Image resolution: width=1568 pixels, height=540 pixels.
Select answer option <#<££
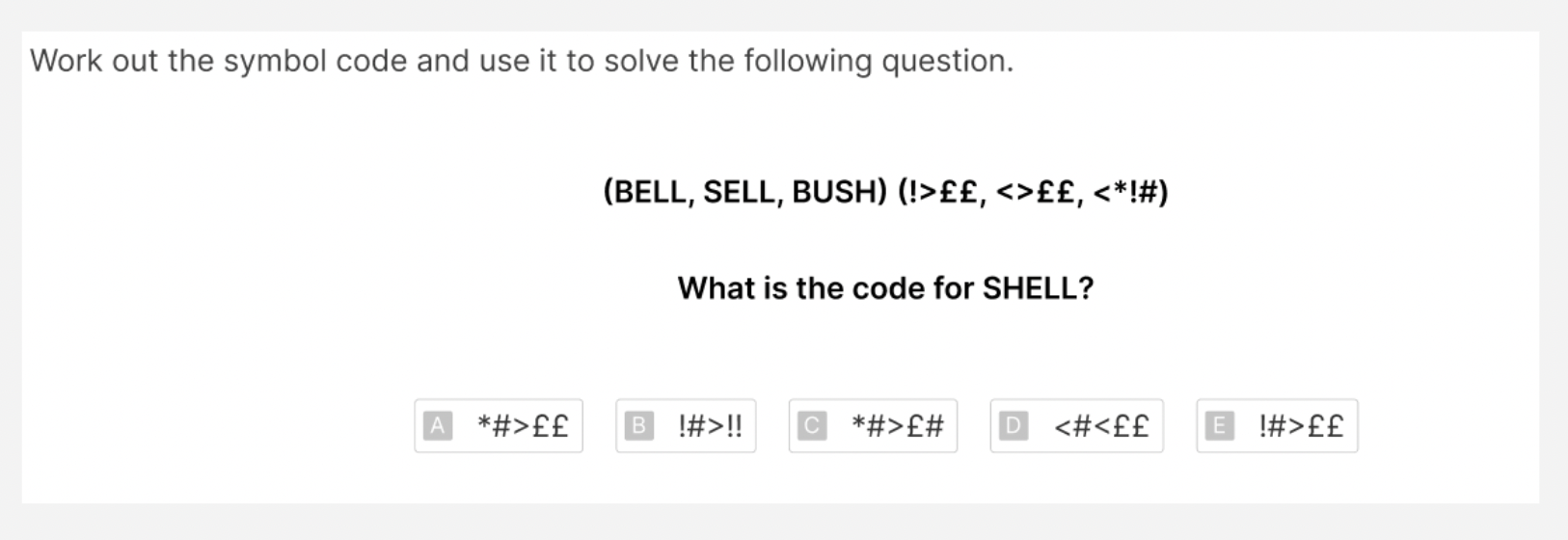pyautogui.click(x=1076, y=425)
